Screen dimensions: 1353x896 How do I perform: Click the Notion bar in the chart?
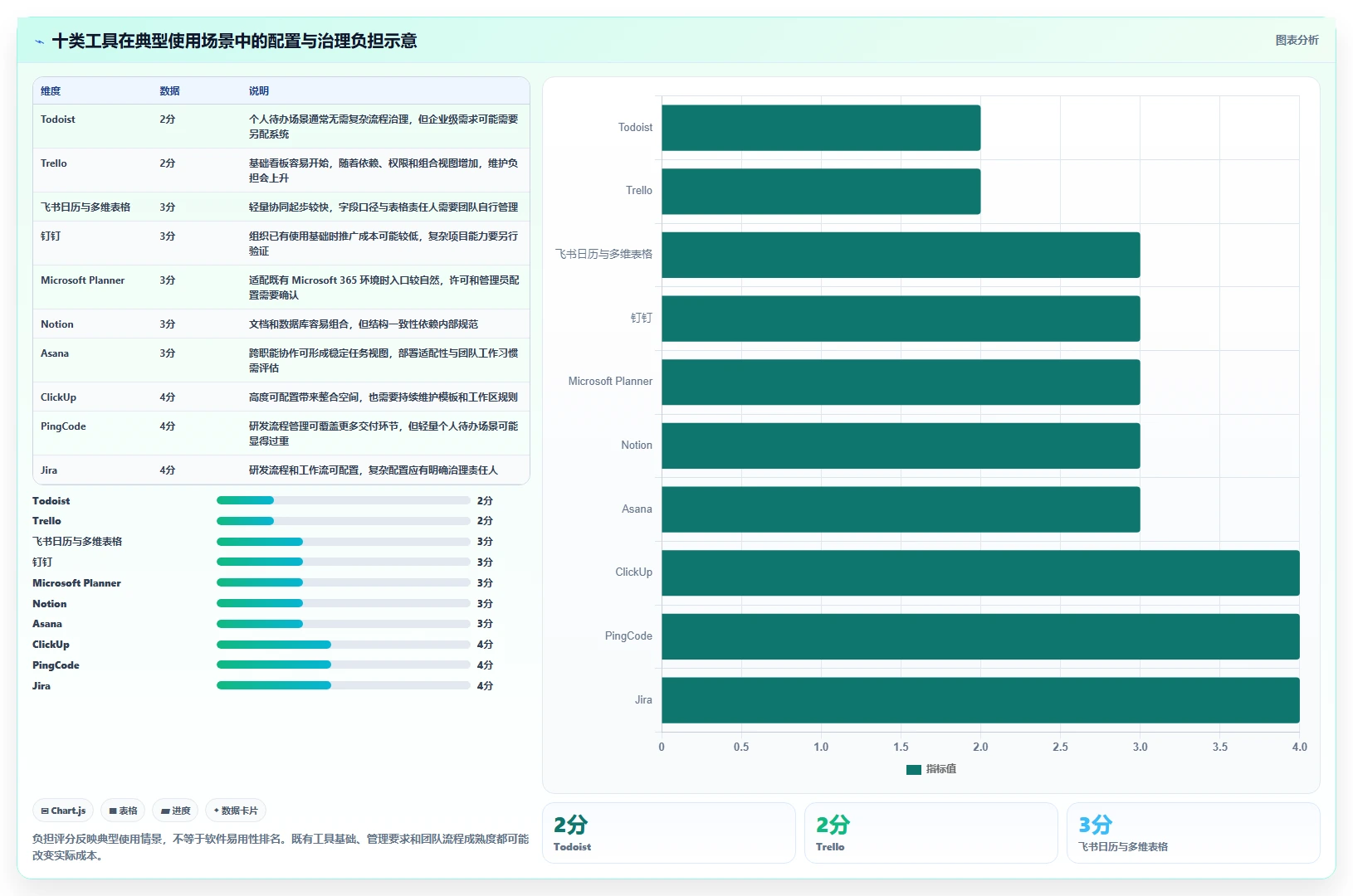pos(901,446)
